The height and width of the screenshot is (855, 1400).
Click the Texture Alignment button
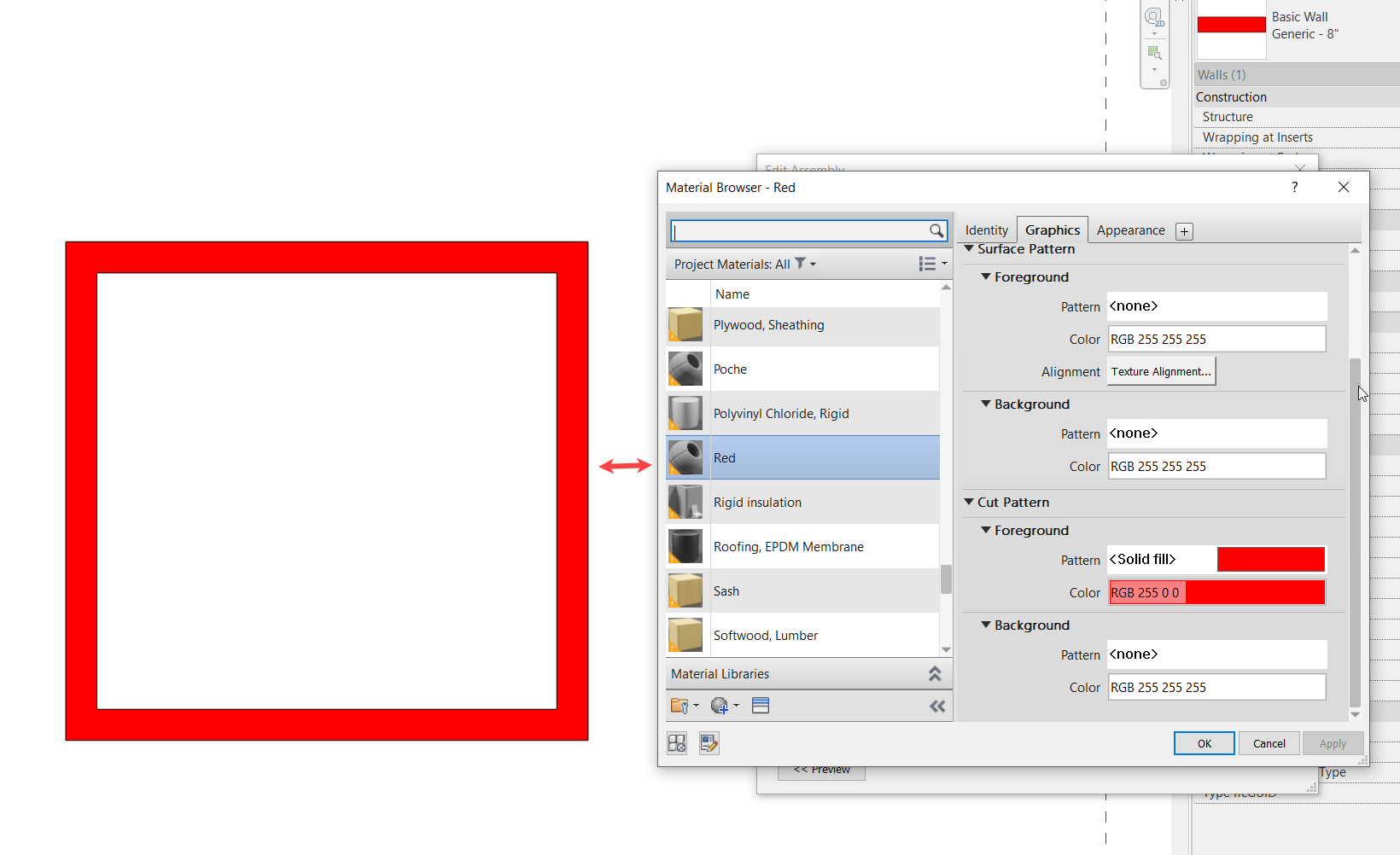tap(1160, 370)
